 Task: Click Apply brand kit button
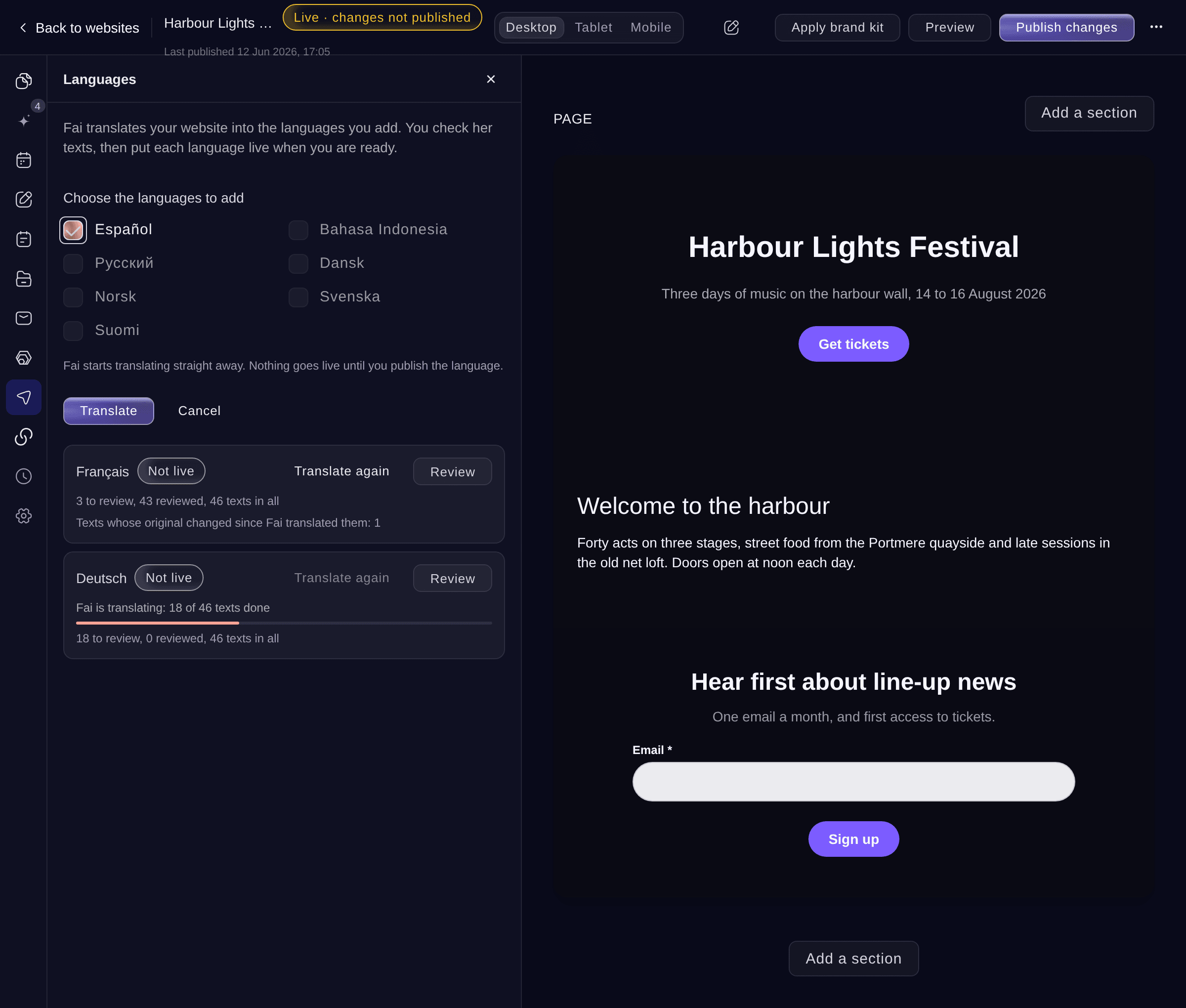837,28
